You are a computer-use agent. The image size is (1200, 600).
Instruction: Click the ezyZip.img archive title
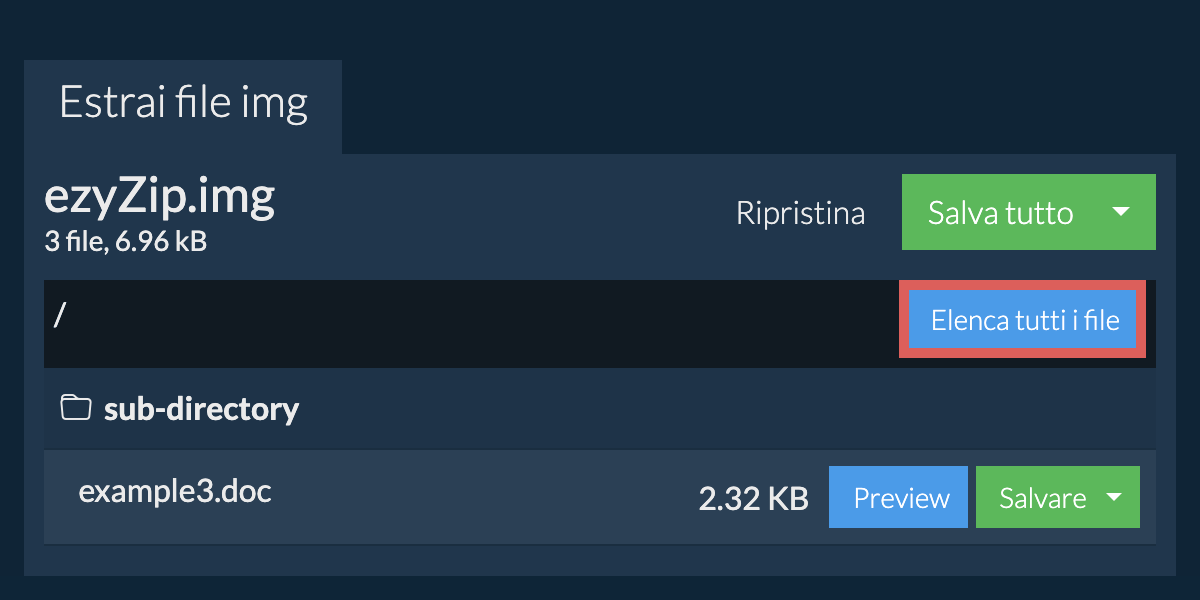click(160, 199)
